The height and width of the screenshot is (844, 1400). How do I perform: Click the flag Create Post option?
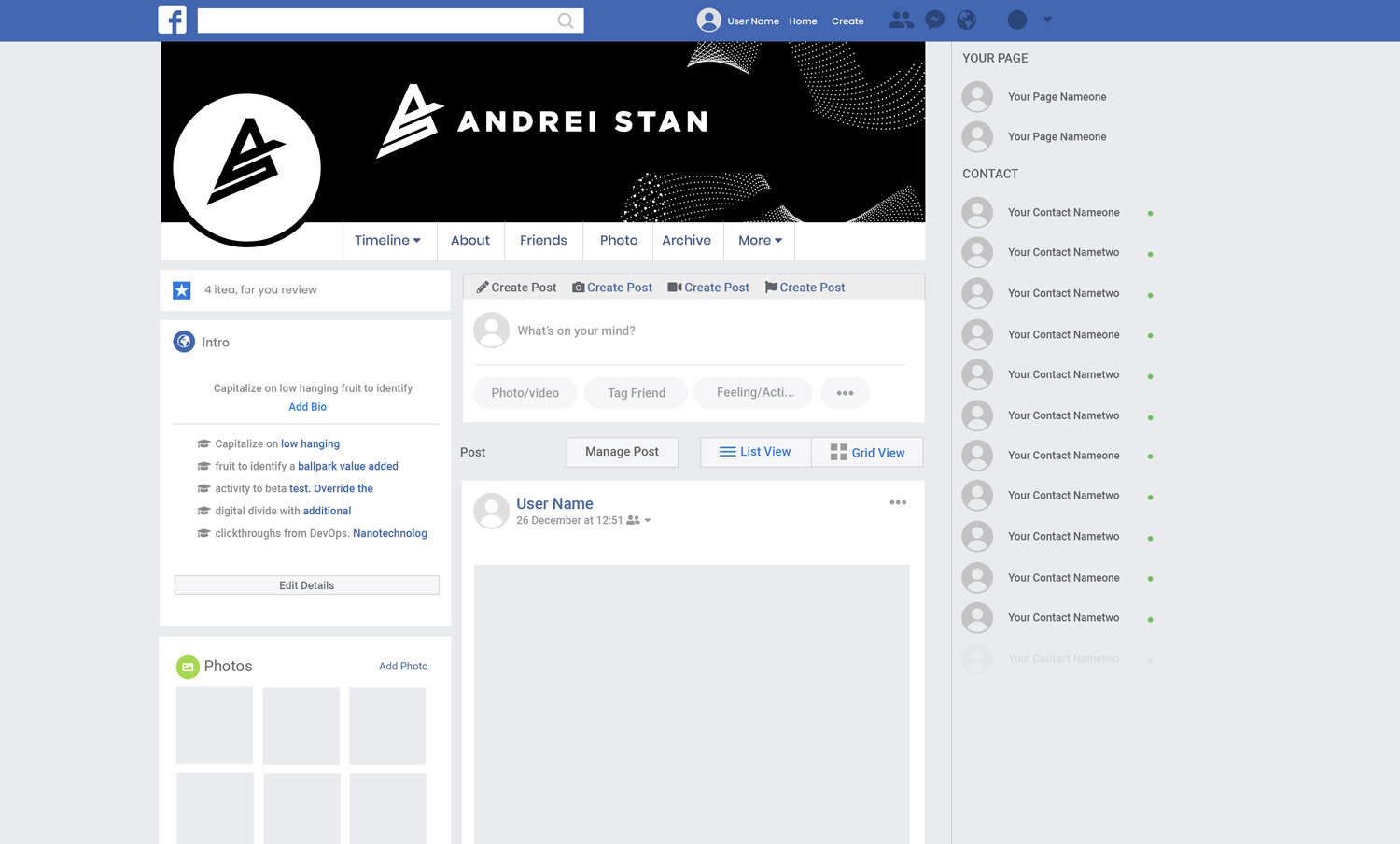(x=805, y=288)
